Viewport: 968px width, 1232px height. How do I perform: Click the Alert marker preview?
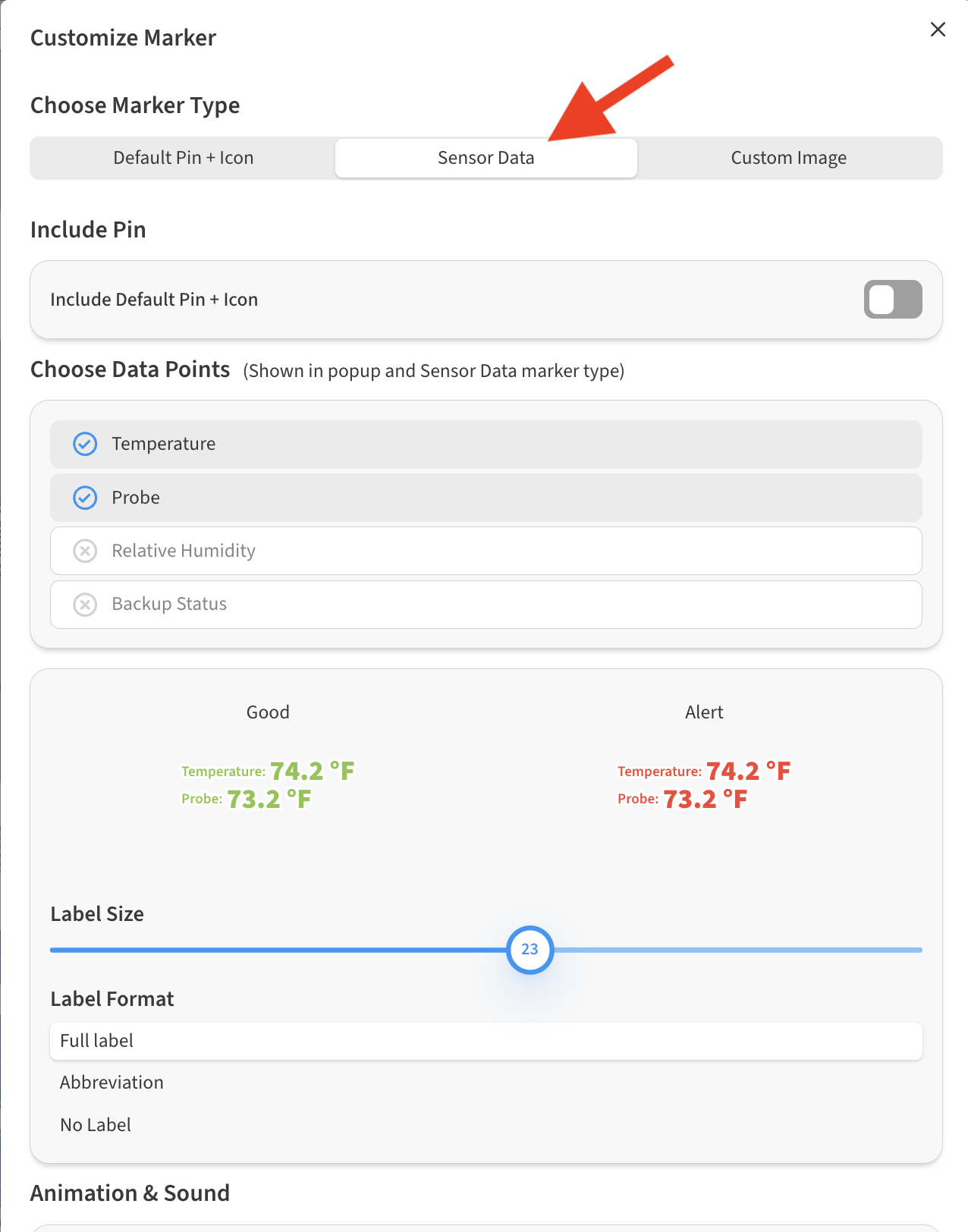tap(704, 785)
